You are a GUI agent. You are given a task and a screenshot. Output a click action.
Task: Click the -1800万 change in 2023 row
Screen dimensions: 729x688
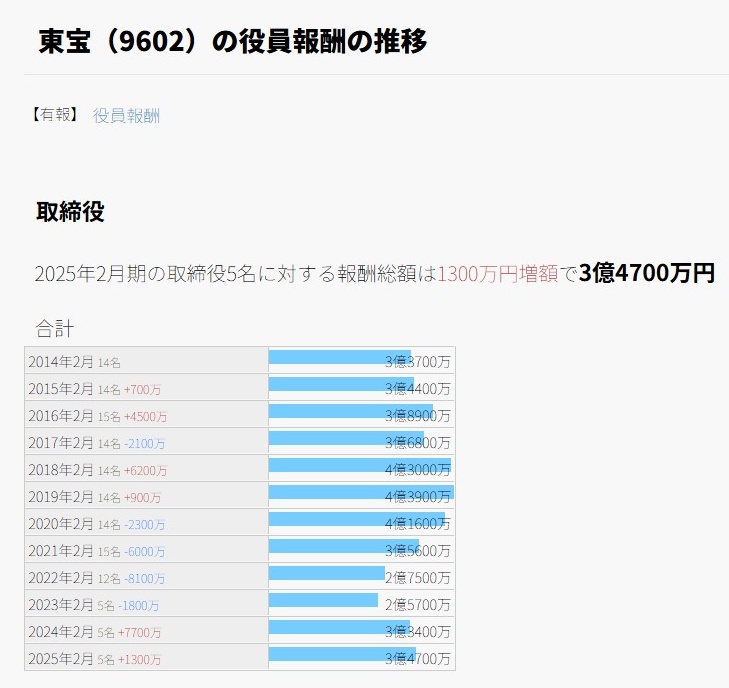point(139,605)
